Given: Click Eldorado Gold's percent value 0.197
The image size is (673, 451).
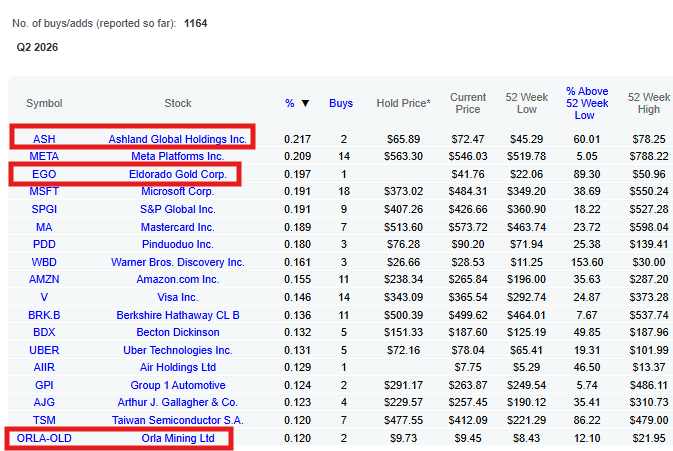Looking at the screenshot, I should point(297,175).
